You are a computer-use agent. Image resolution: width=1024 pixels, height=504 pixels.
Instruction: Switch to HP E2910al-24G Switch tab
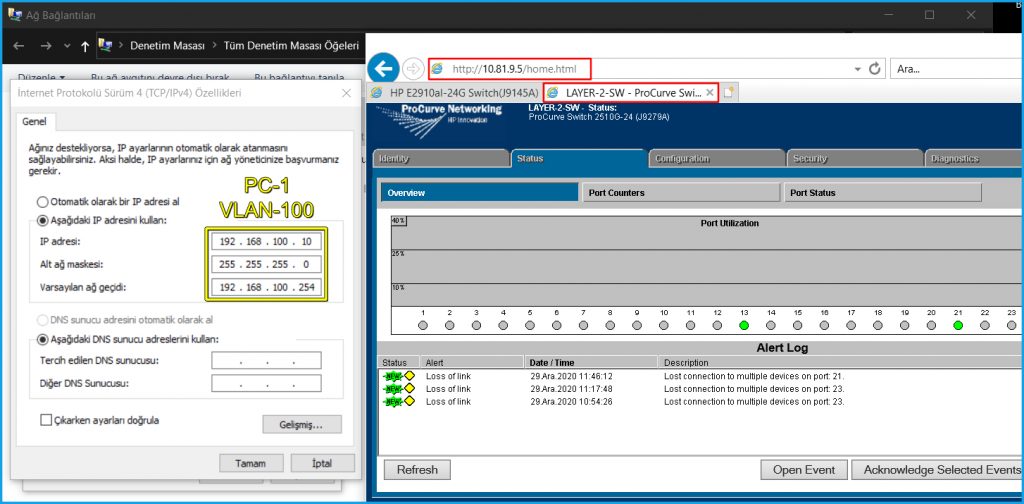455,93
